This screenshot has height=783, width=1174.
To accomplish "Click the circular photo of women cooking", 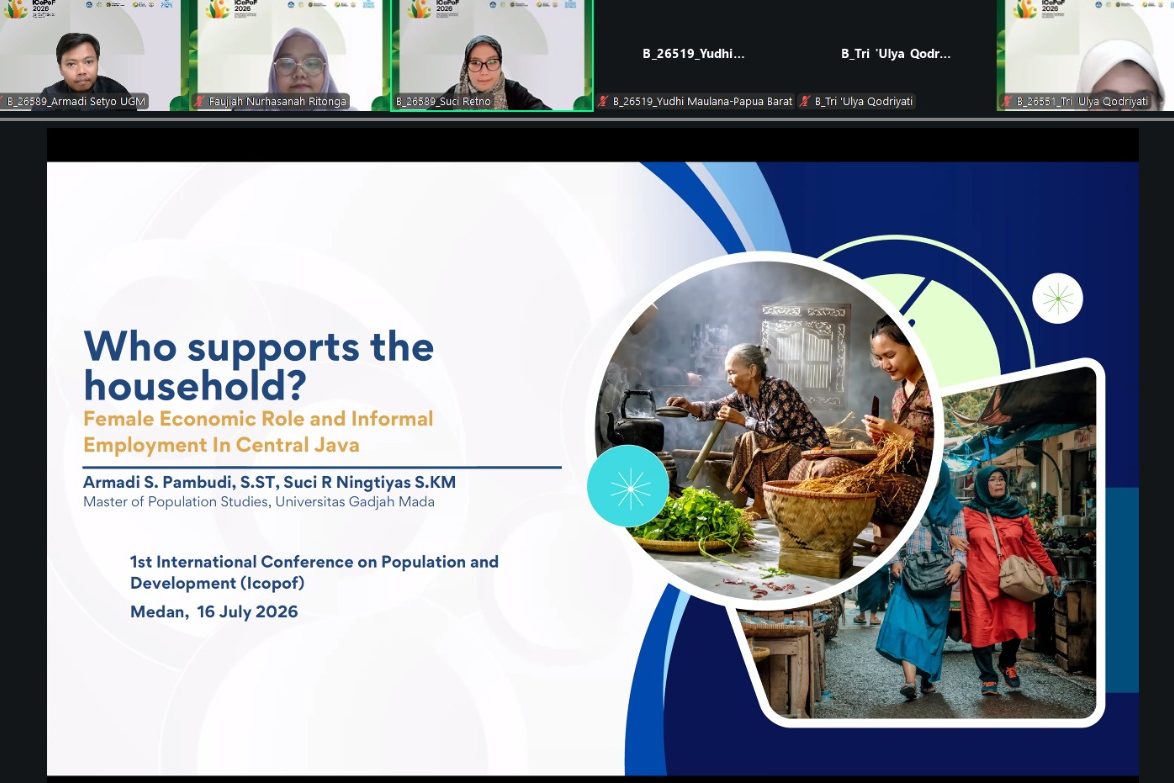I will click(764, 430).
